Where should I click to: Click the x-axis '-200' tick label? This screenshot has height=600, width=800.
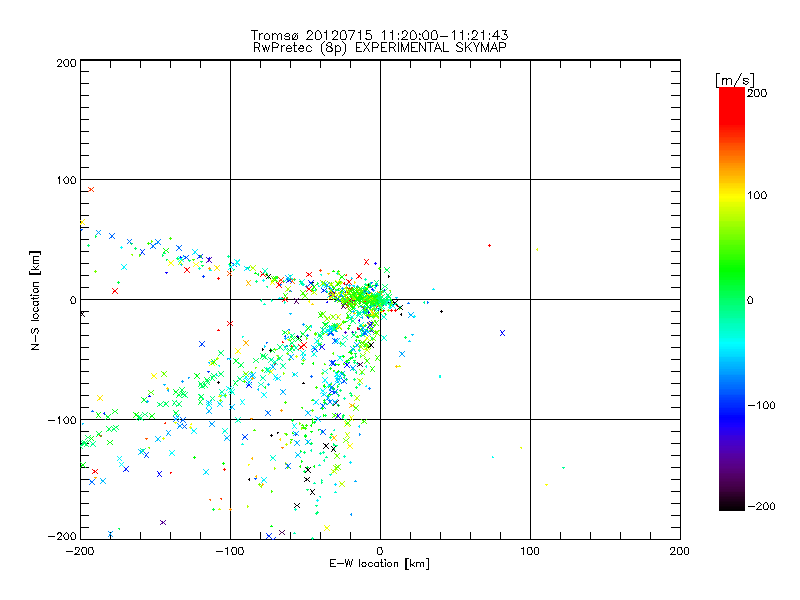[80, 551]
